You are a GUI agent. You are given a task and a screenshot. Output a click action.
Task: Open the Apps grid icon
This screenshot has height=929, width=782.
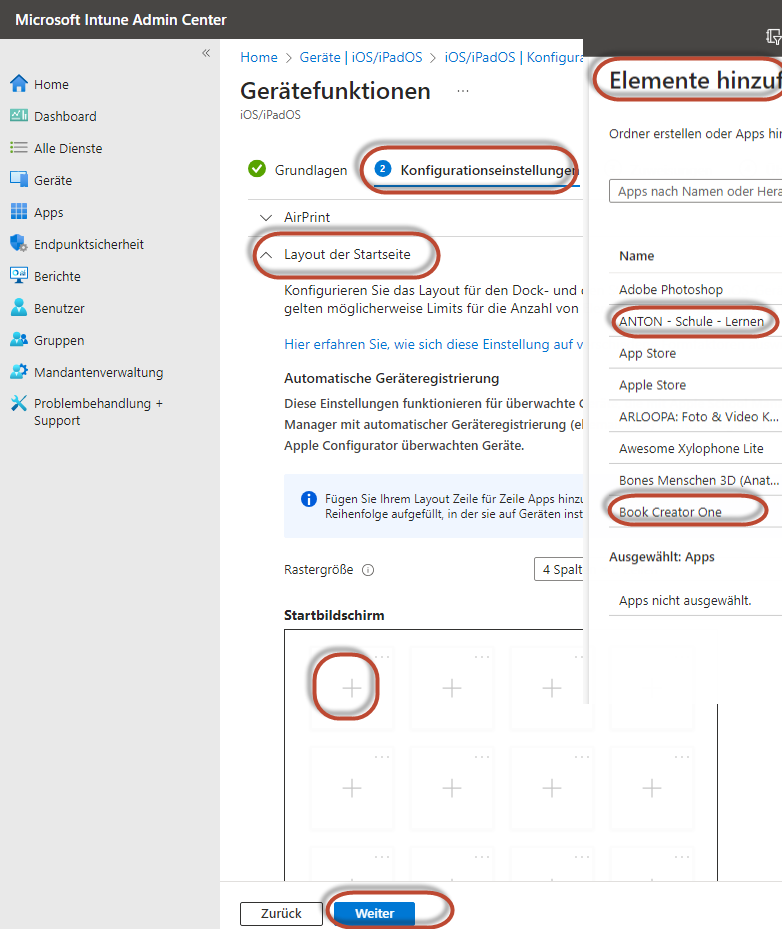tap(18, 212)
